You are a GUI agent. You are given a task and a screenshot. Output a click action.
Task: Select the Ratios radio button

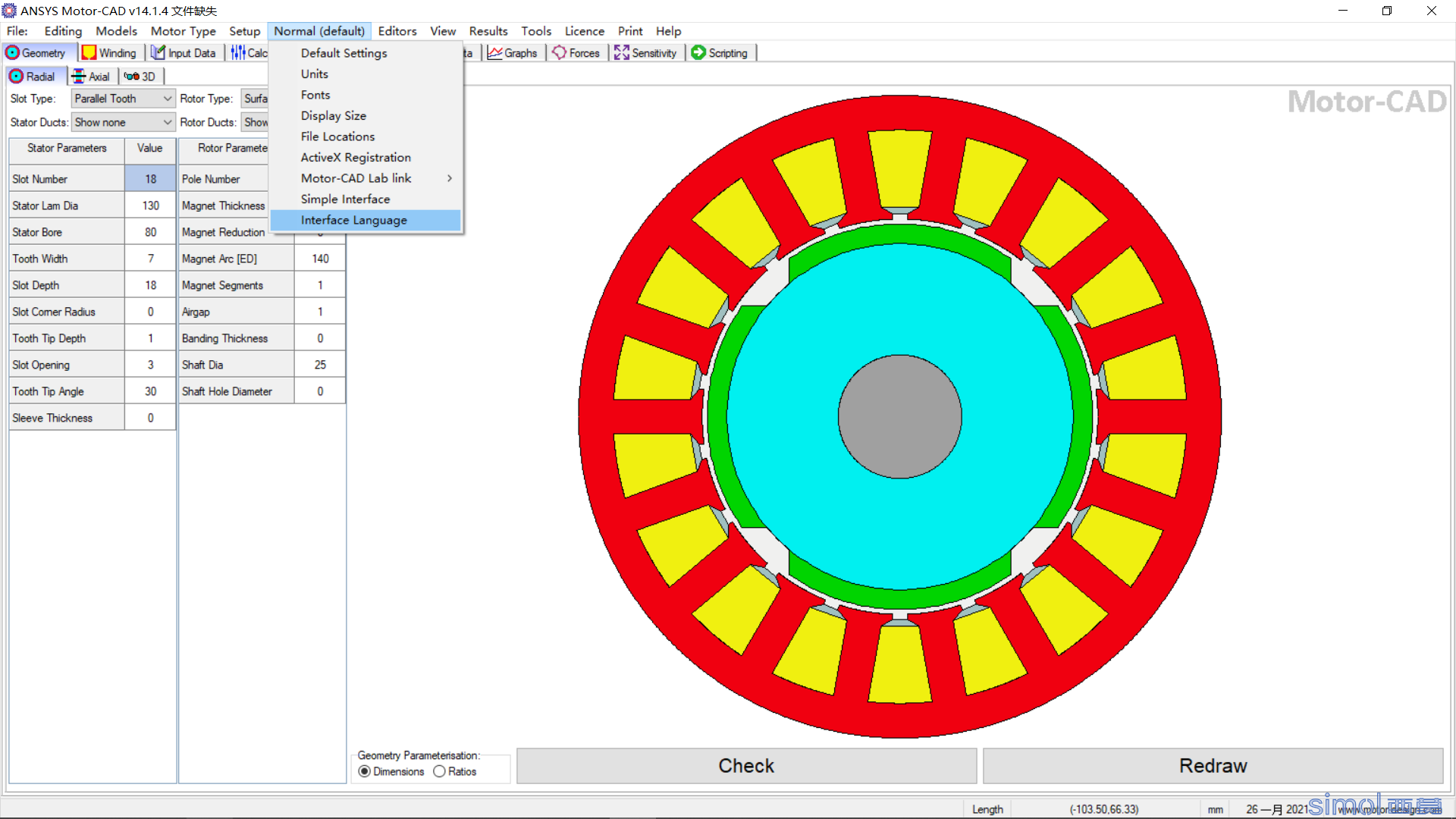(x=439, y=772)
